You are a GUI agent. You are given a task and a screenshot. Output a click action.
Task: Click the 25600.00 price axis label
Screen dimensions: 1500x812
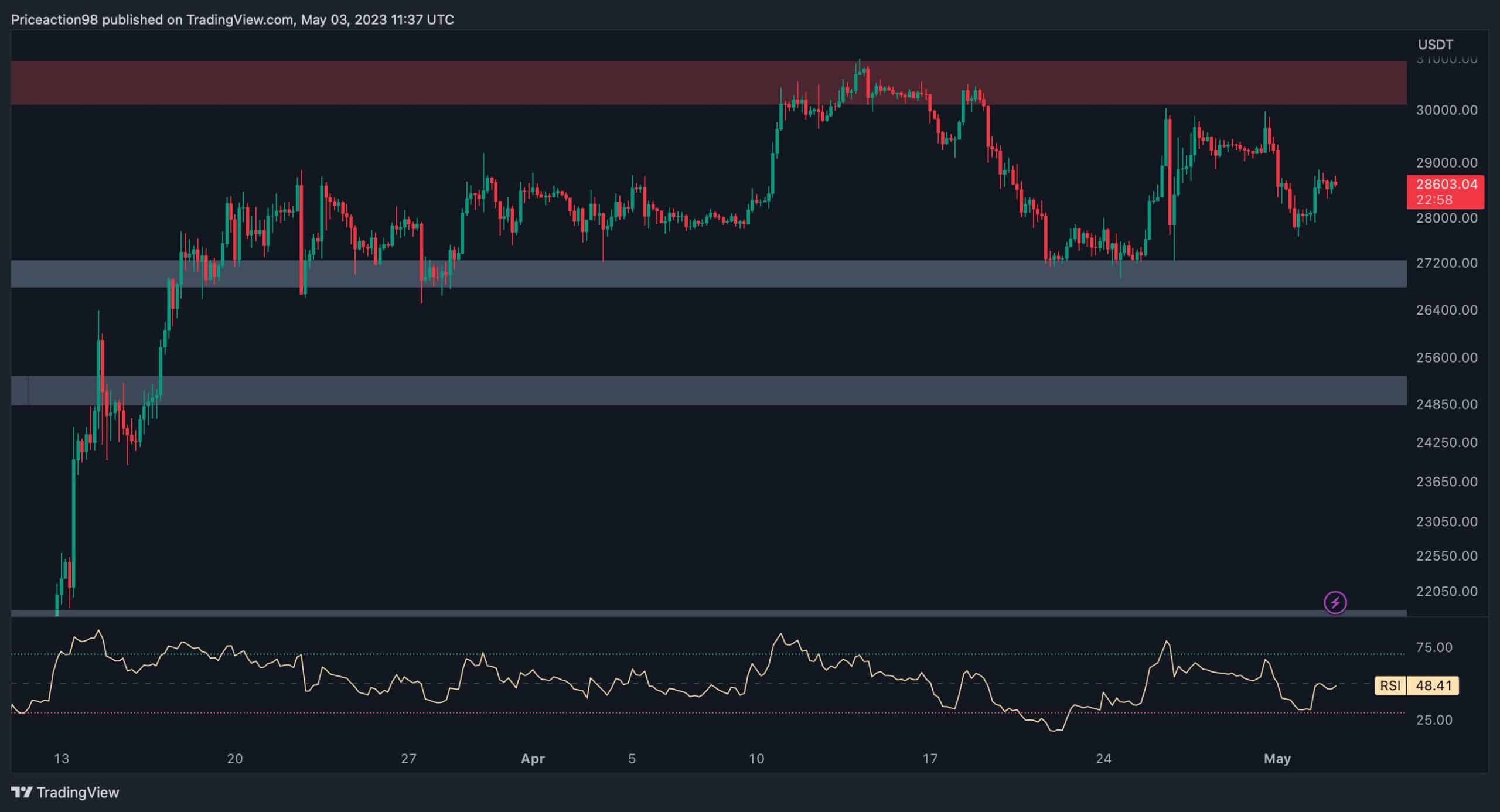pyautogui.click(x=1447, y=357)
